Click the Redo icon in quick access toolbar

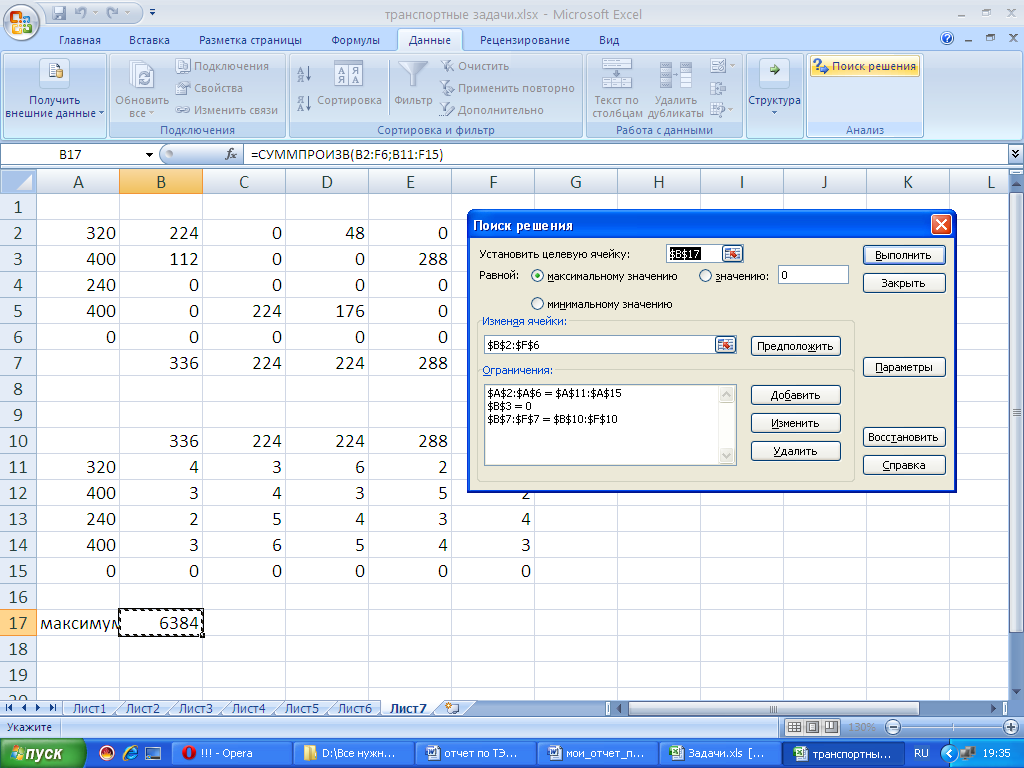click(x=112, y=12)
